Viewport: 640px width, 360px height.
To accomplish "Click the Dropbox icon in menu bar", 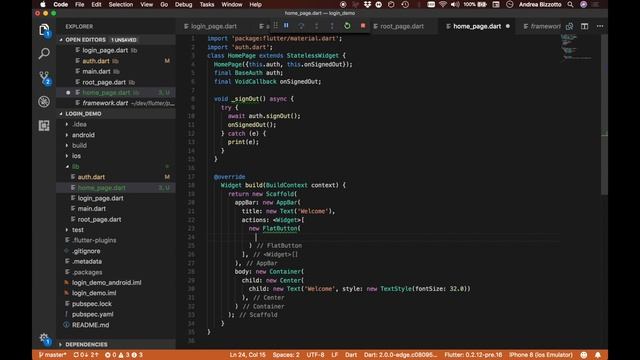I will 367,4.
